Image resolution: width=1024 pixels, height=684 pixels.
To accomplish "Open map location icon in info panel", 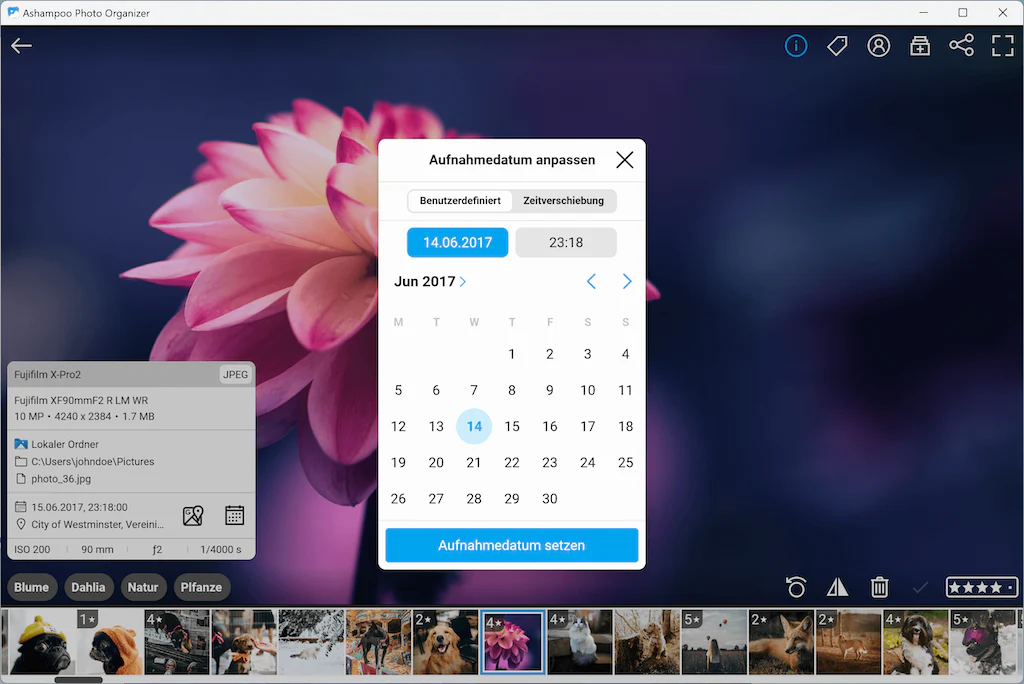I will pos(193,515).
